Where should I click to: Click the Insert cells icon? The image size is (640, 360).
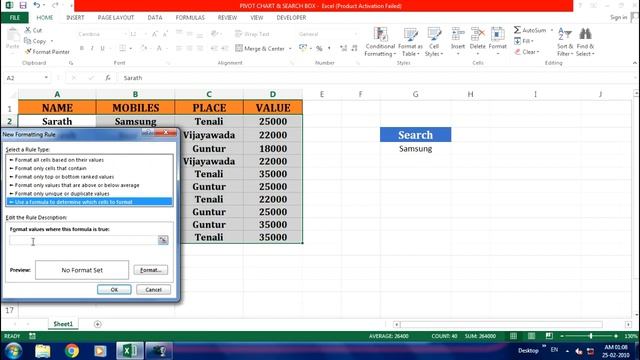pos(458,35)
